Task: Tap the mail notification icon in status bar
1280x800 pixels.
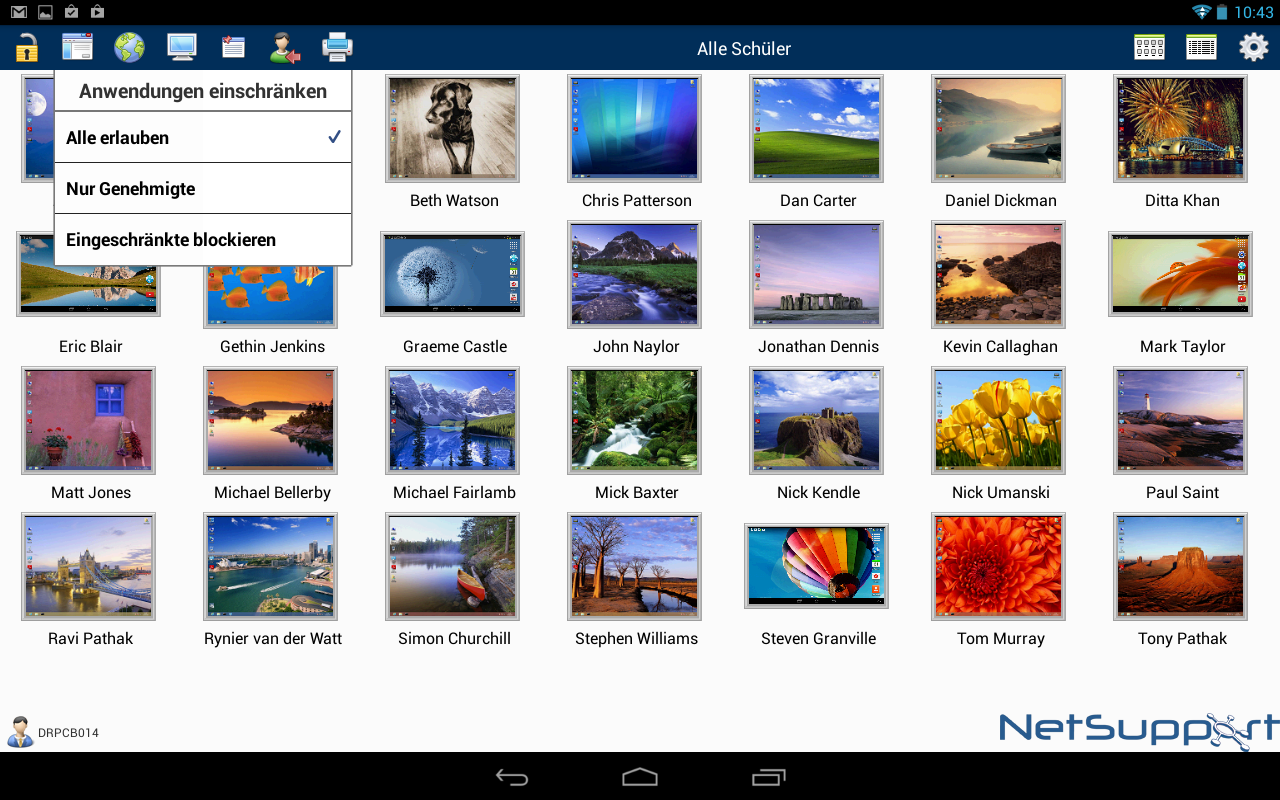Action: click(x=19, y=12)
